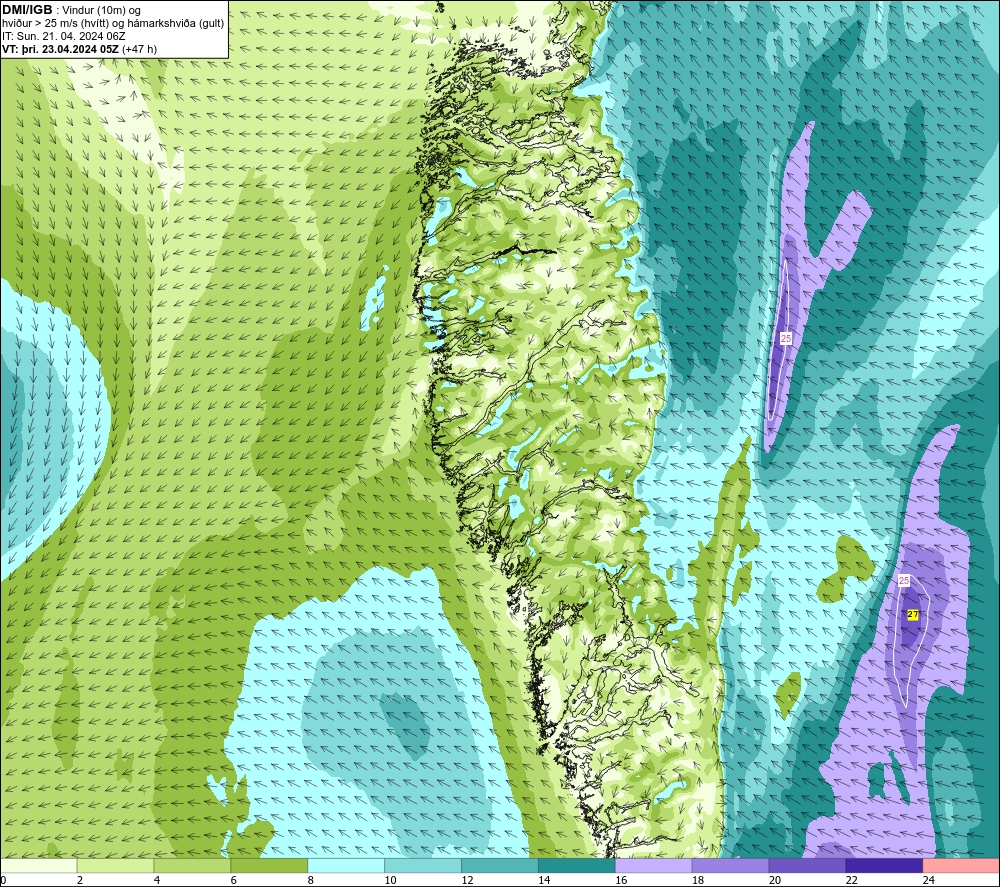Click the "(+47 h)" forecast offset text
Viewport: 1000px width, 887px height.
[x=139, y=49]
